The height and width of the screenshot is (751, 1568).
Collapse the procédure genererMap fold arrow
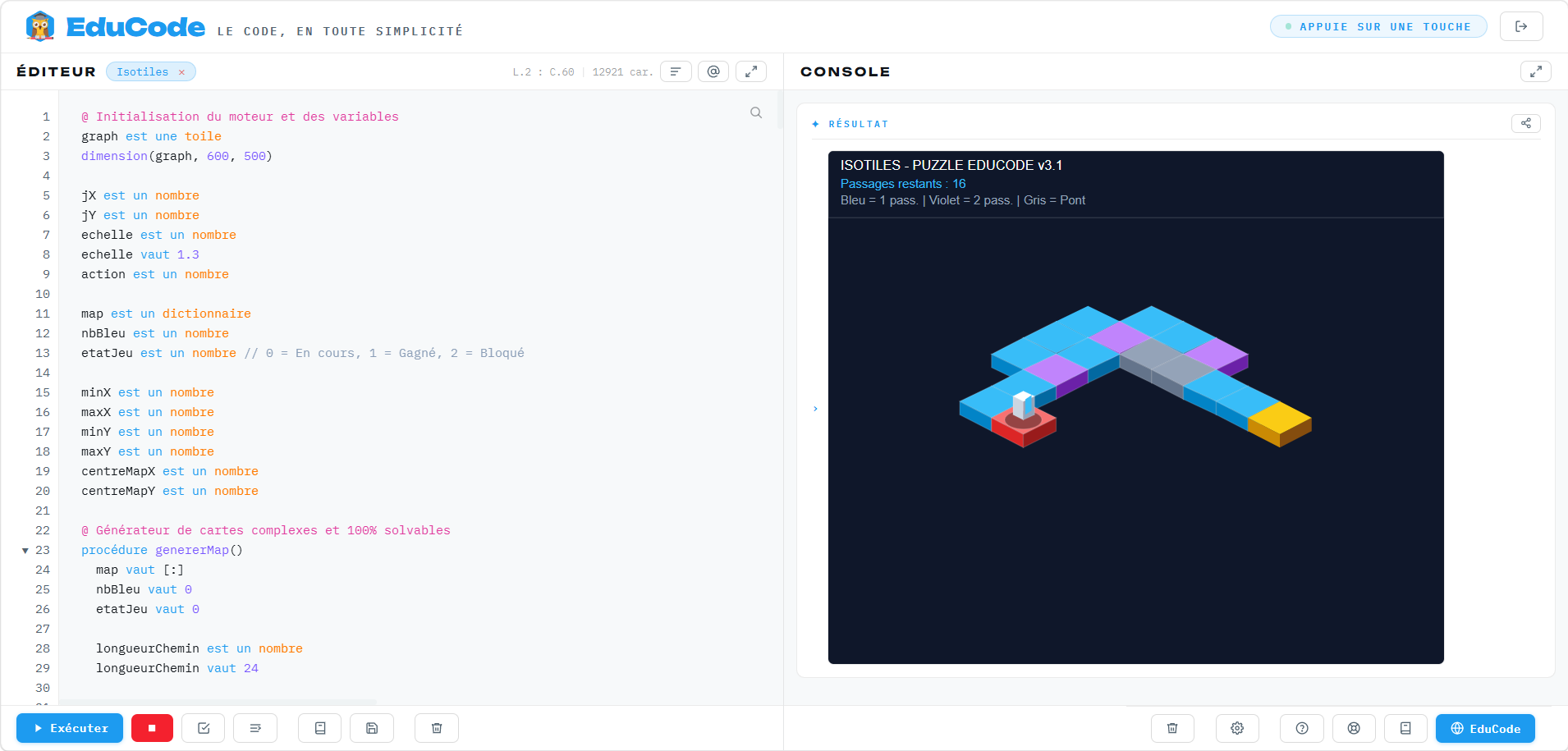pos(25,551)
